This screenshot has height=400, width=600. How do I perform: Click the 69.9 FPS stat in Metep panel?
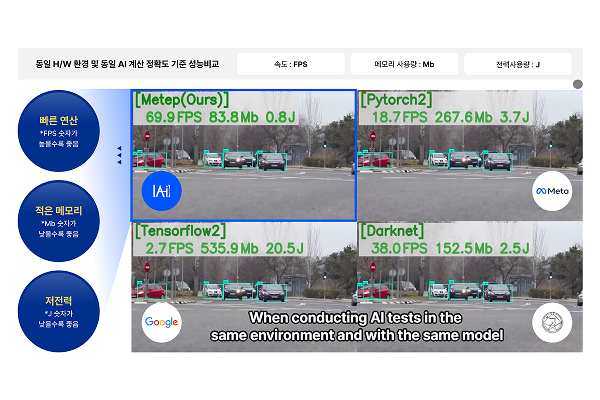175,117
